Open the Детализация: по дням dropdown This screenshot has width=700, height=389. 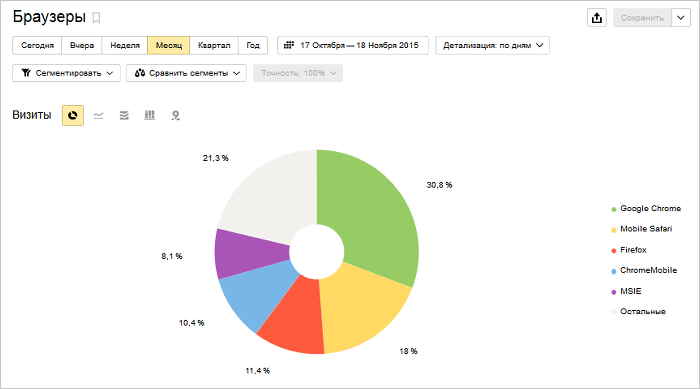click(492, 46)
